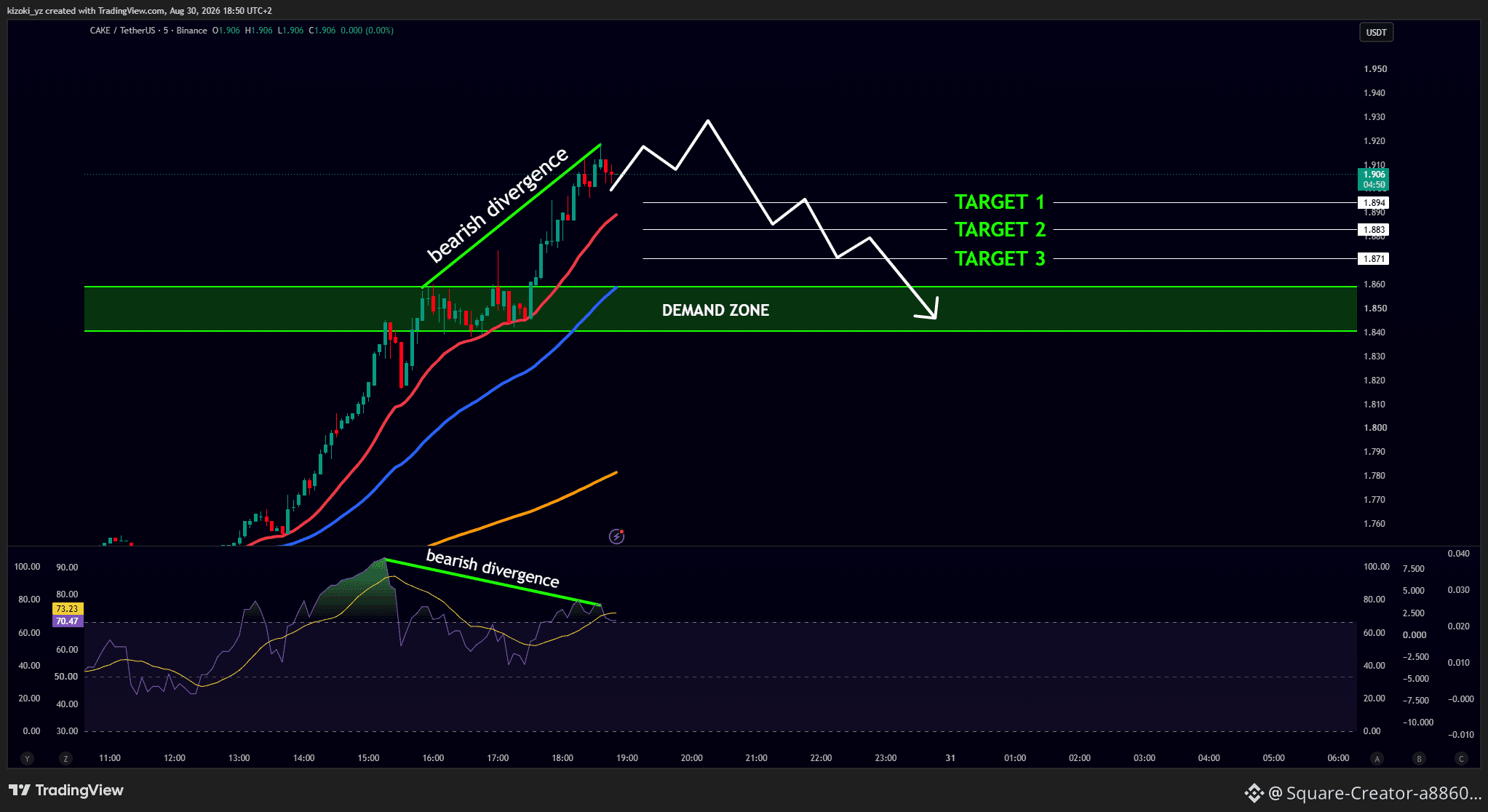1488x812 pixels.
Task: Click the low value L1.906
Action: click(291, 31)
